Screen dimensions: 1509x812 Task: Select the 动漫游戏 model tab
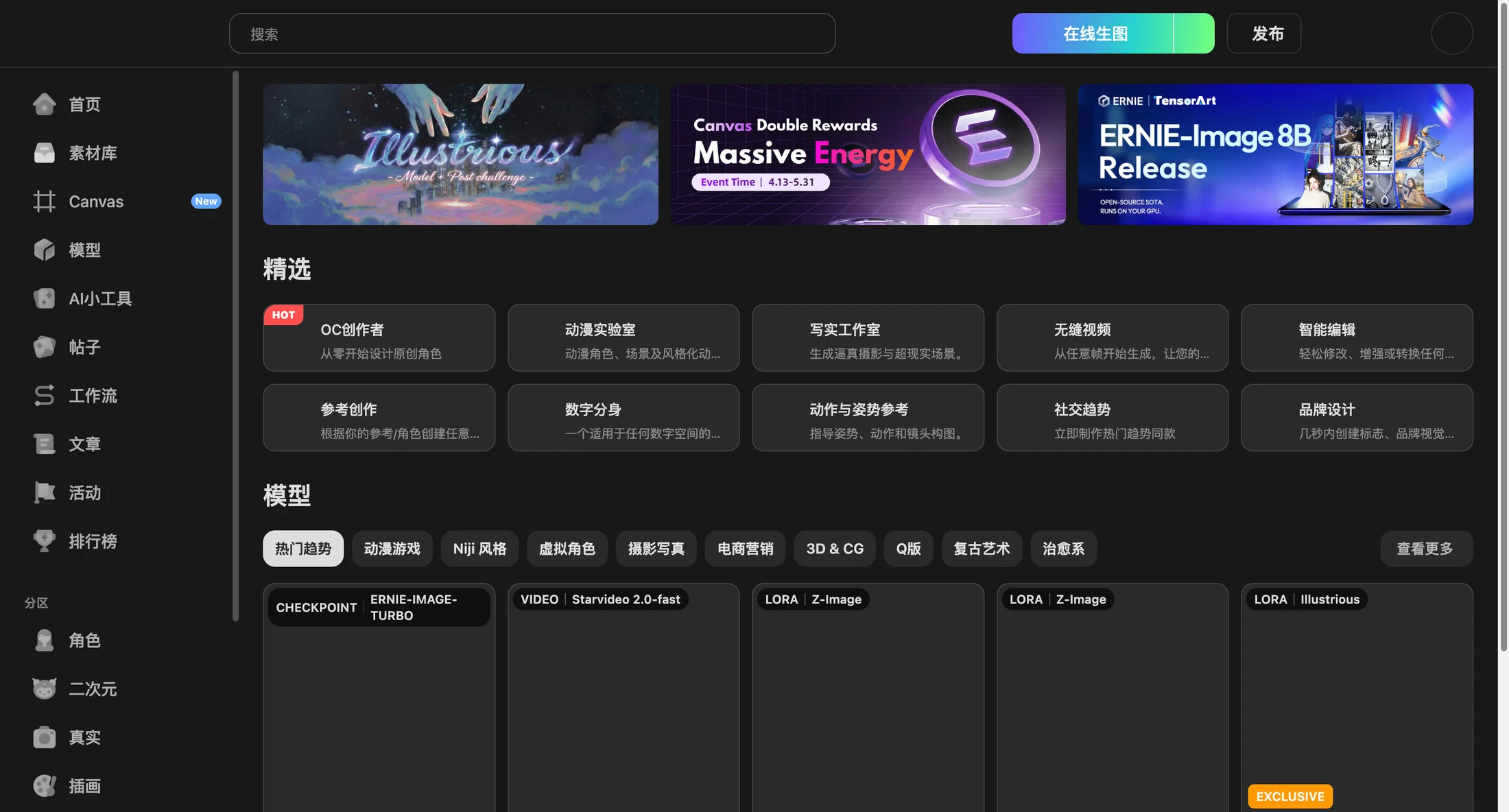392,549
